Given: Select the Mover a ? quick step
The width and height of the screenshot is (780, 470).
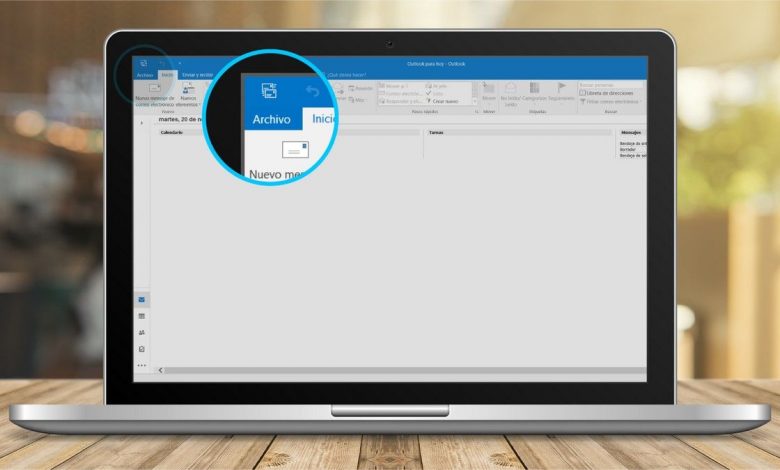Looking at the screenshot, I should click(x=393, y=86).
